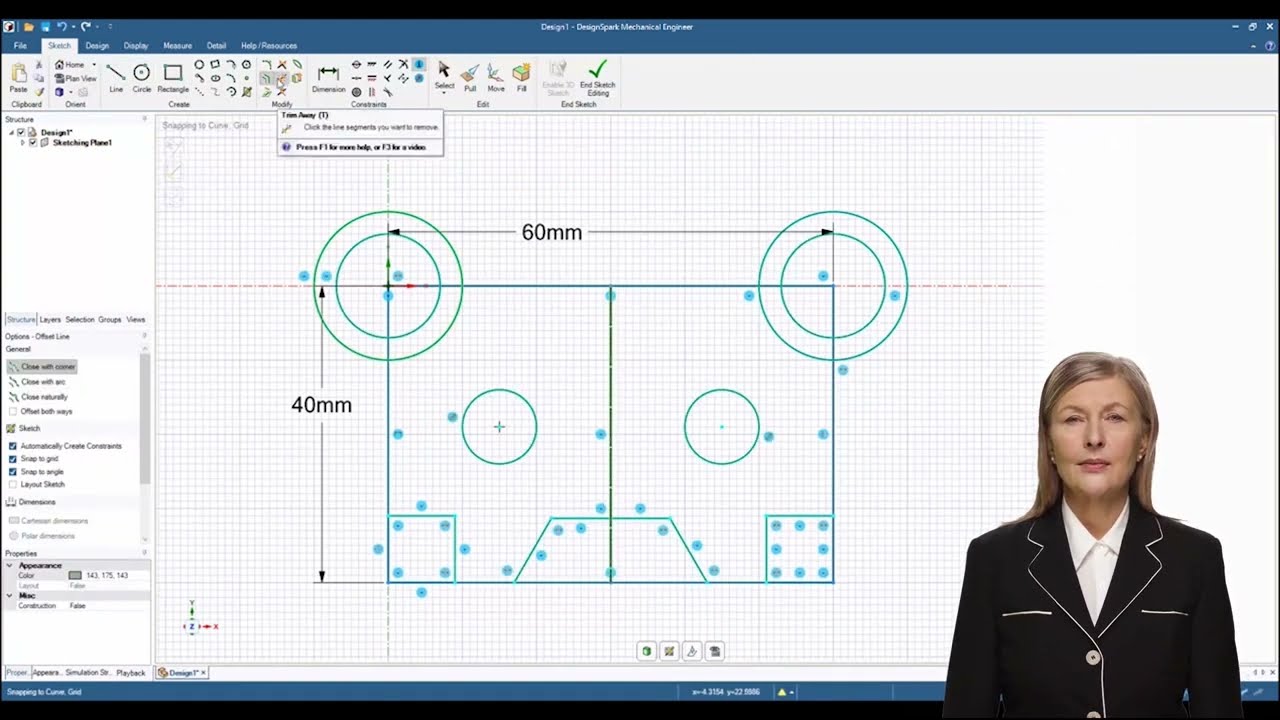The width and height of the screenshot is (1280, 720).
Task: Click the Redo arrow icon
Action: (85, 26)
